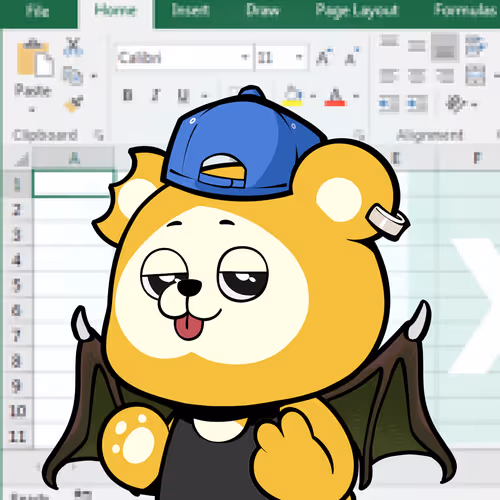Open the Font Color dropdown arrow
The width and height of the screenshot is (500, 500).
pyautogui.click(x=356, y=96)
